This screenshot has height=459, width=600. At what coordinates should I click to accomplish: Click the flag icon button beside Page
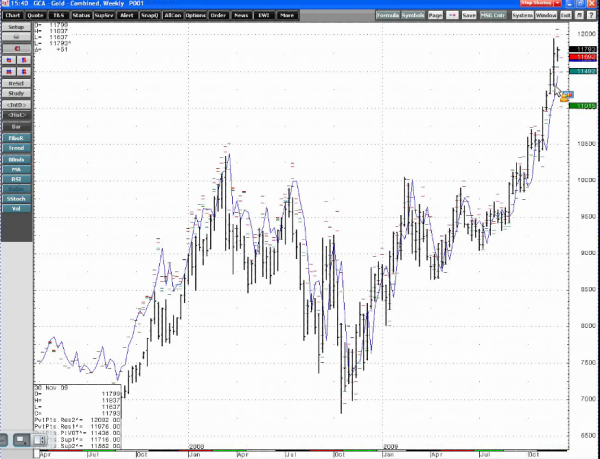point(452,16)
